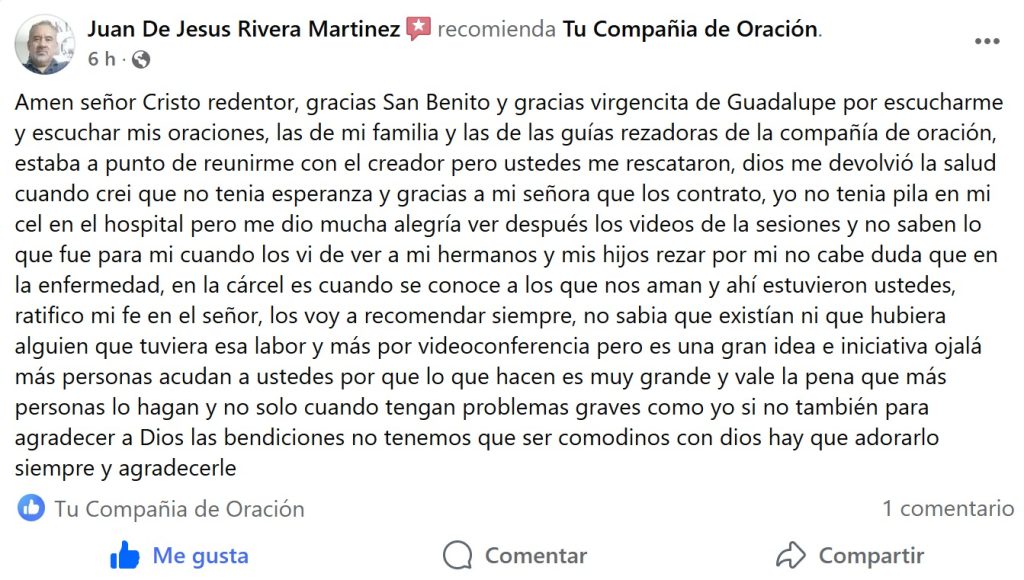Expand the "1 comentario" comments
The height and width of the screenshot is (580, 1024).
pyautogui.click(x=947, y=508)
